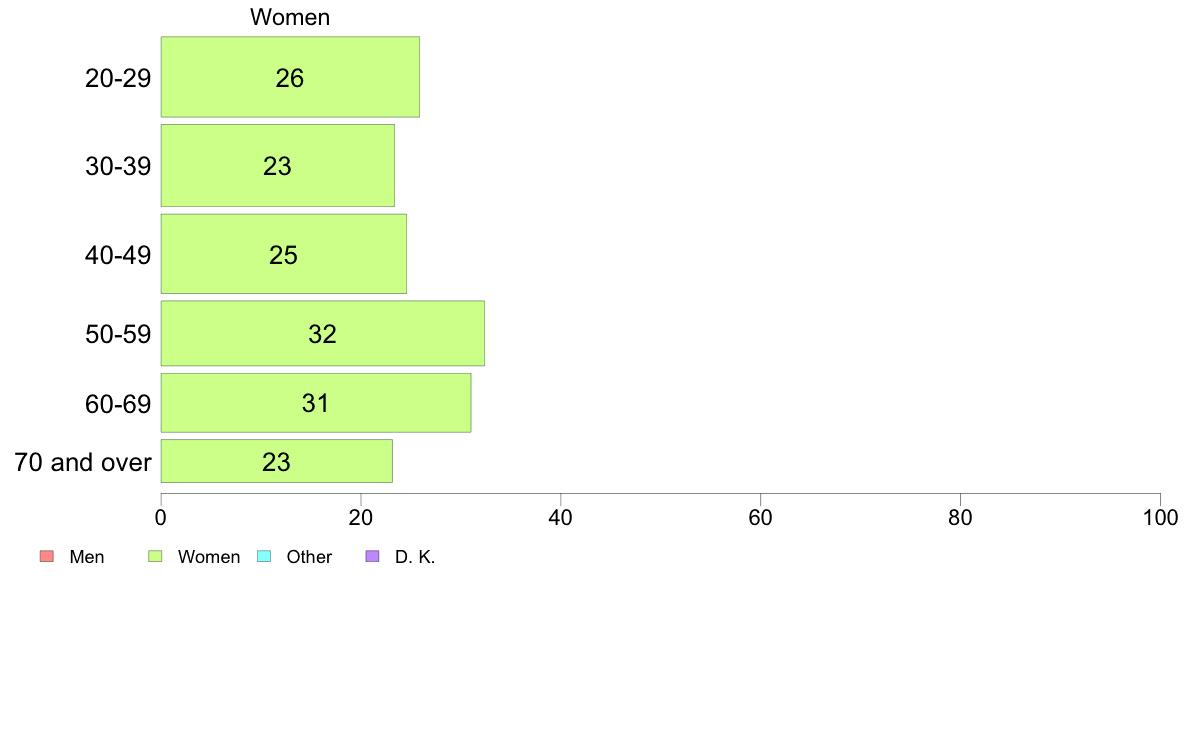Click the 20-29 age label
Screen dimensions: 1188x736
click(118, 78)
